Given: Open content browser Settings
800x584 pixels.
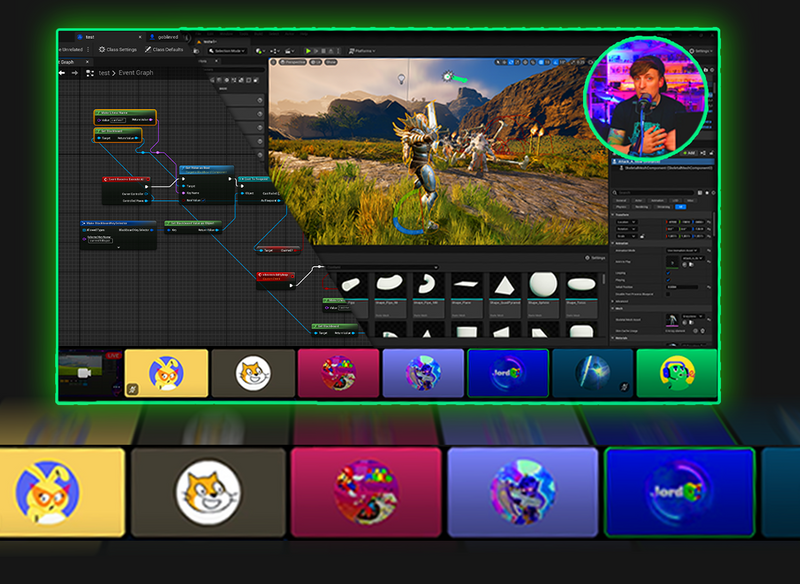Looking at the screenshot, I should coord(594,258).
